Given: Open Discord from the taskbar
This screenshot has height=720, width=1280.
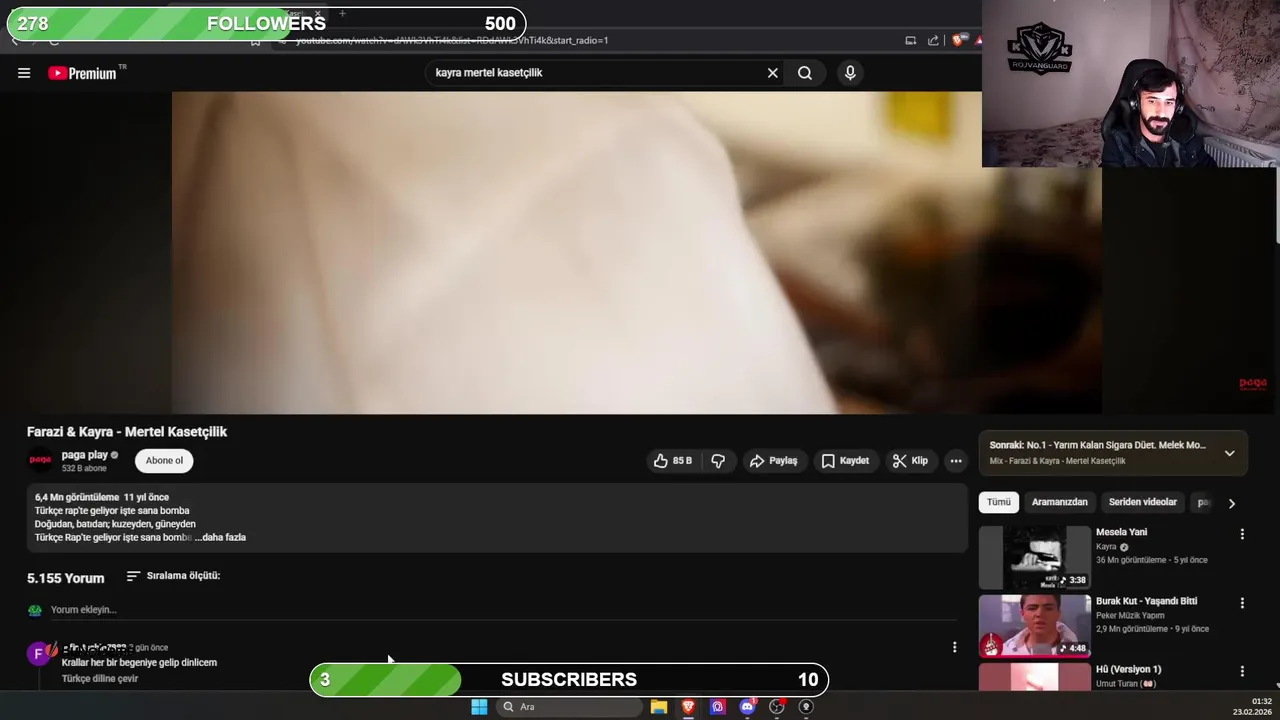Looking at the screenshot, I should point(747,707).
